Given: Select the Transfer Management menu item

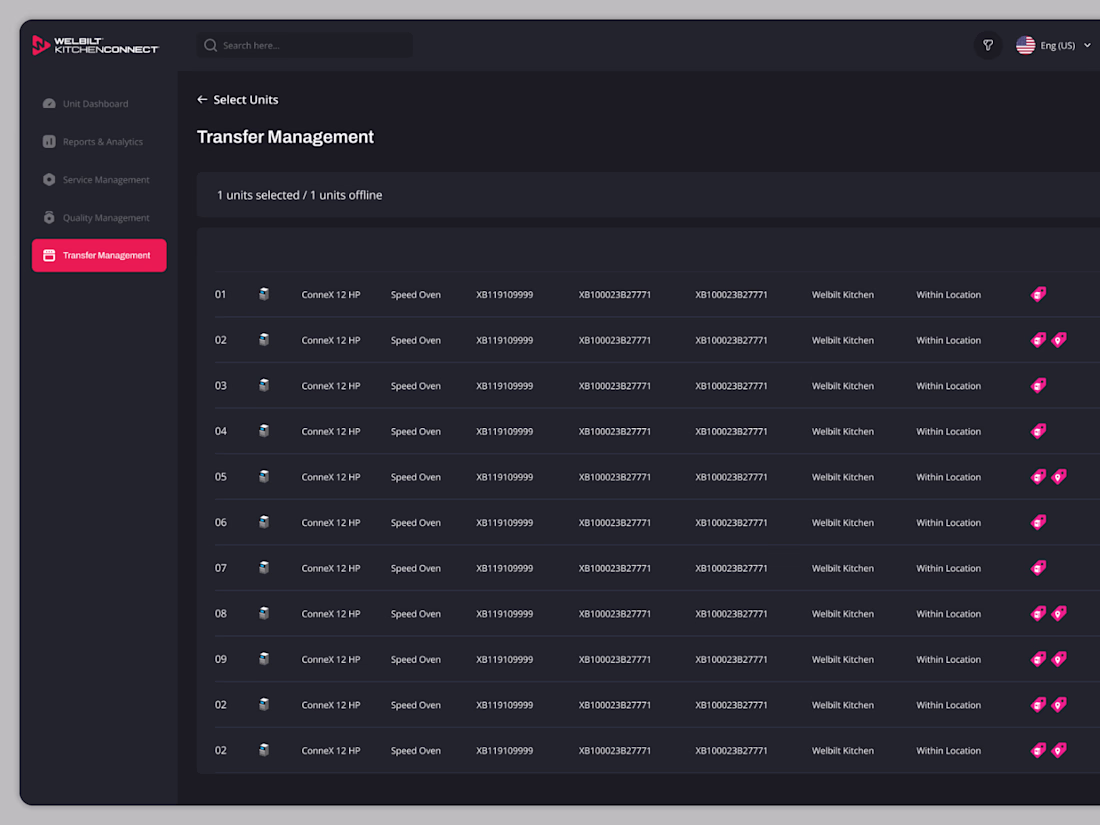Looking at the screenshot, I should 99,255.
